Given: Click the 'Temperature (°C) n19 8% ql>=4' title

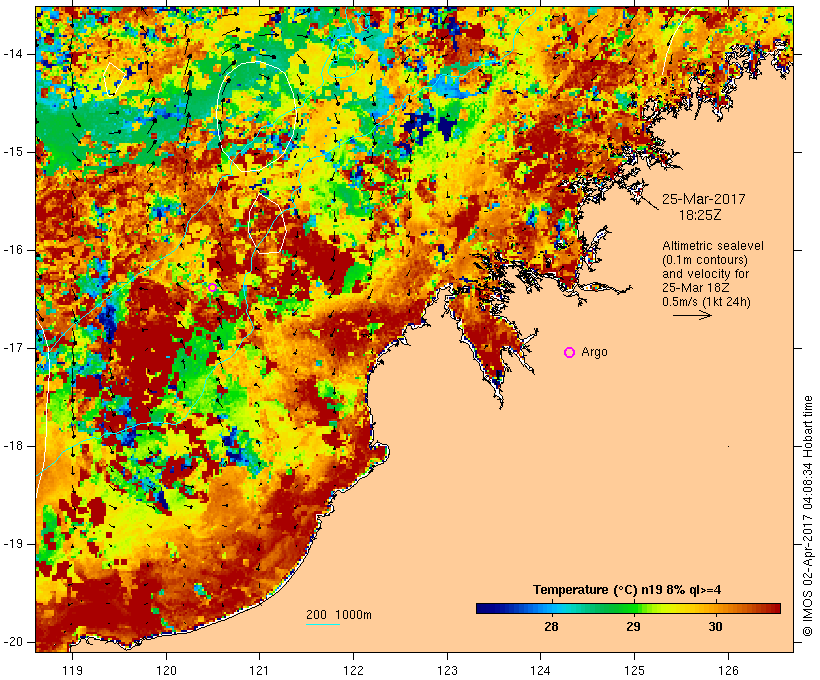Looking at the screenshot, I should [627, 590].
